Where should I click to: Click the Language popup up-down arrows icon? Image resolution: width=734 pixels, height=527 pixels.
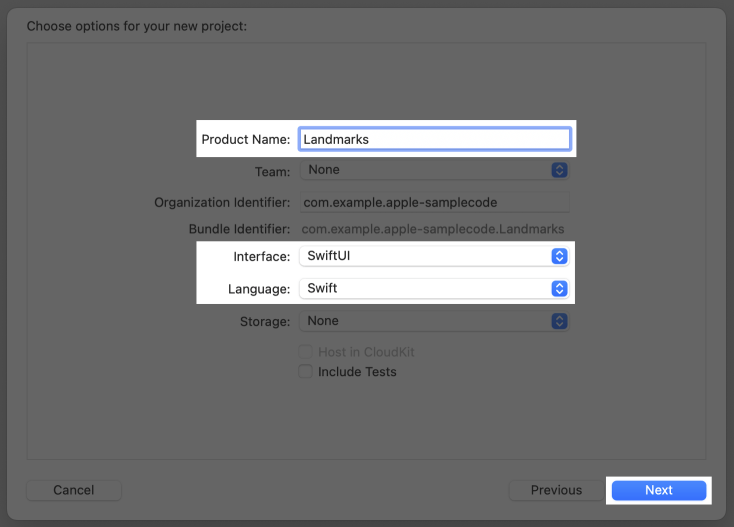559,288
